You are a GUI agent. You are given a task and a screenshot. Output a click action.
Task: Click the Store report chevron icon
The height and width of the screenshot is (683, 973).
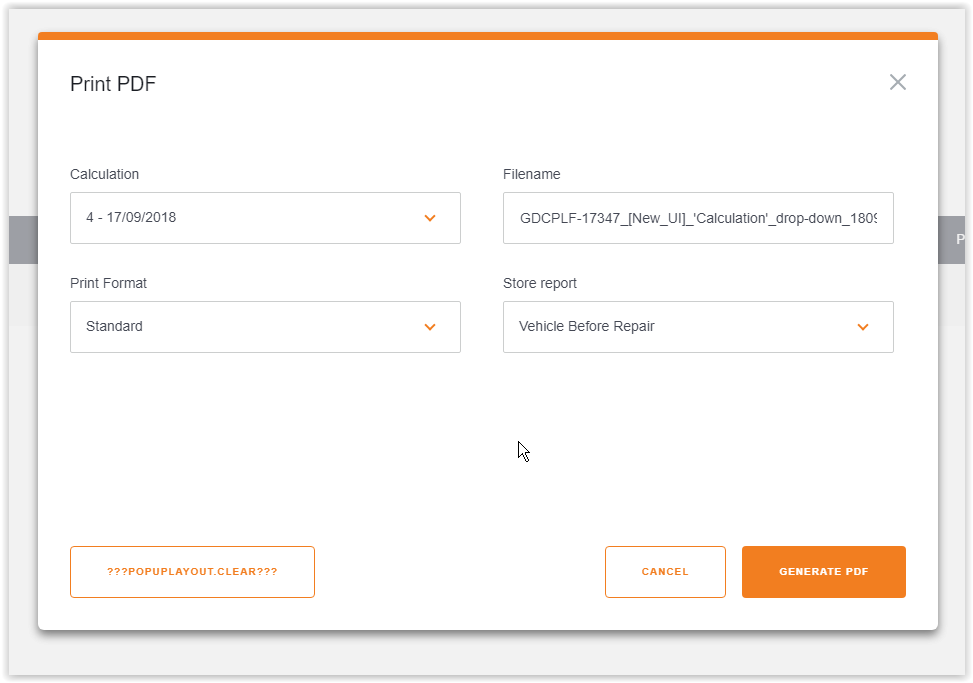click(x=863, y=327)
